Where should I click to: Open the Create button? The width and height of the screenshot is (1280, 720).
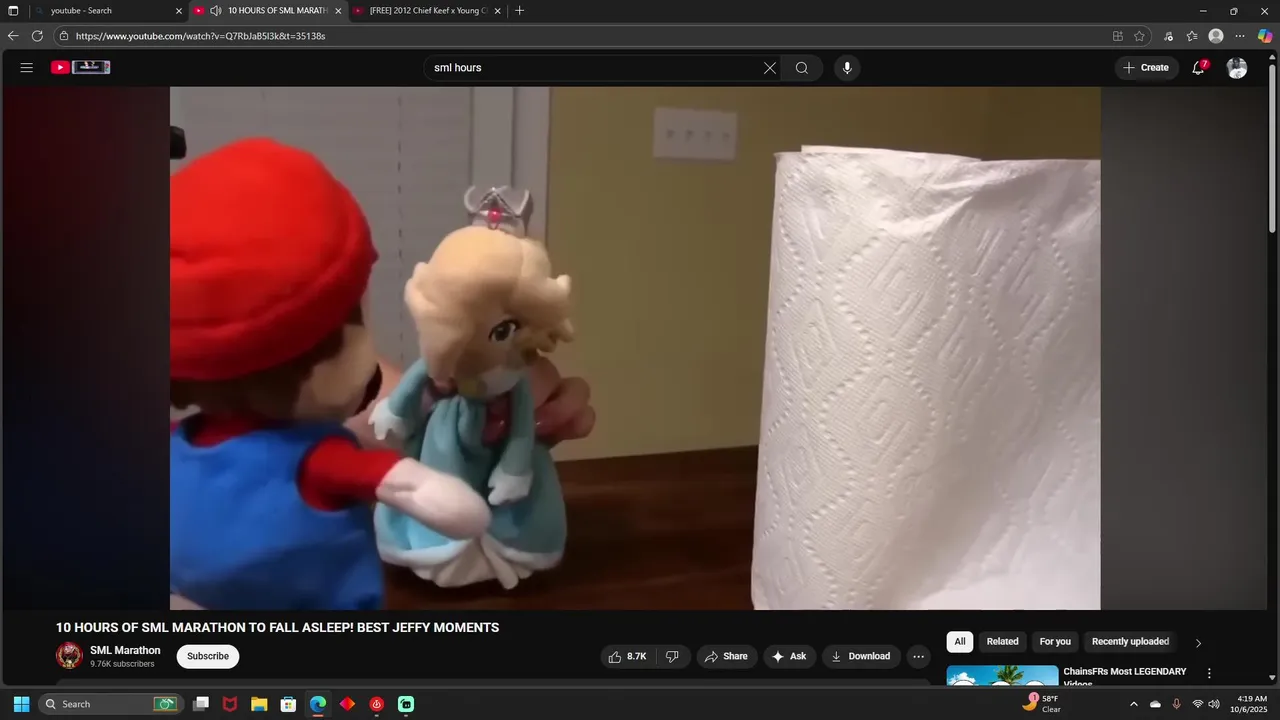pos(1146,68)
